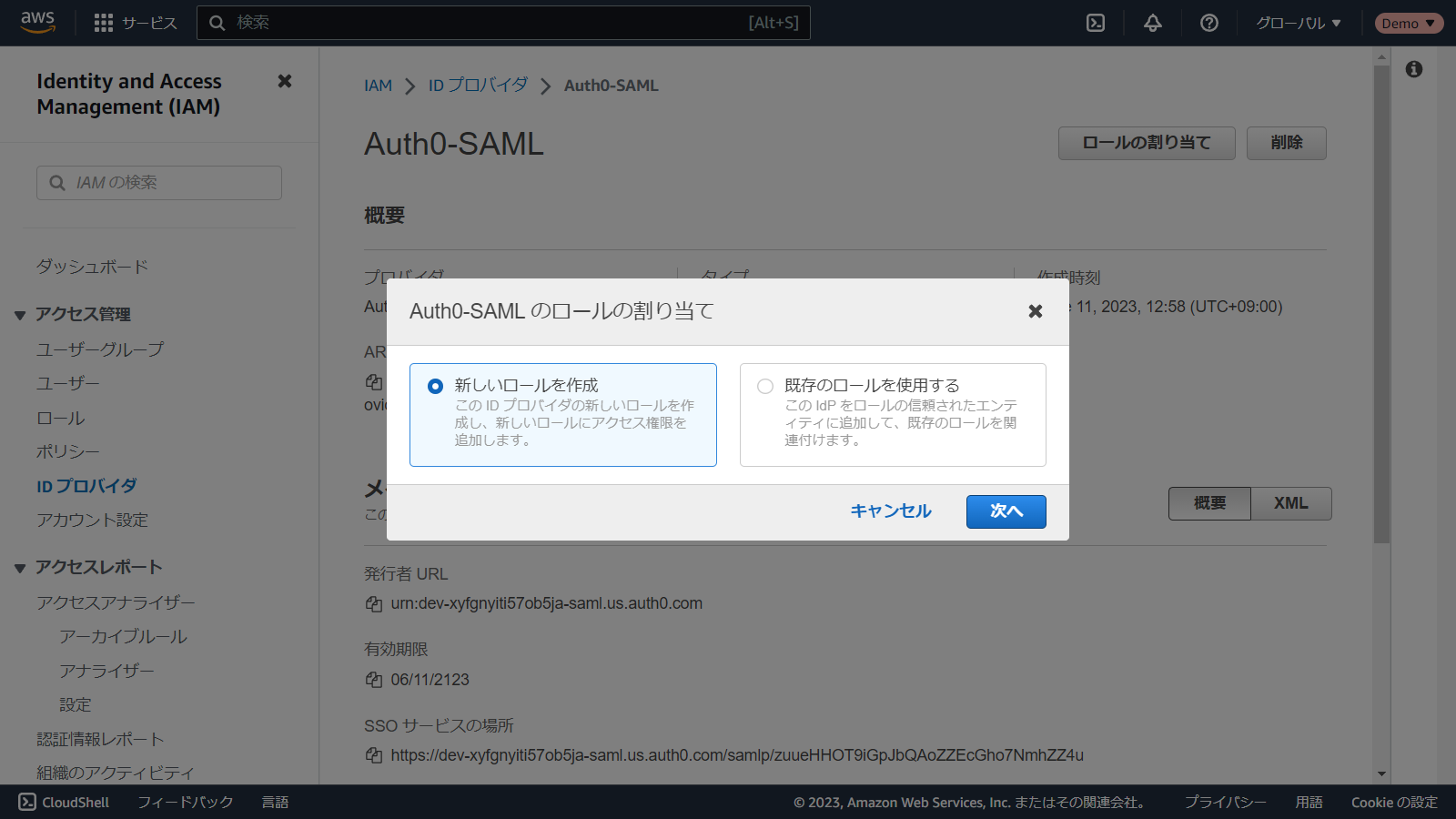
Task: Close the role assignment dialog
Action: pyautogui.click(x=1035, y=311)
